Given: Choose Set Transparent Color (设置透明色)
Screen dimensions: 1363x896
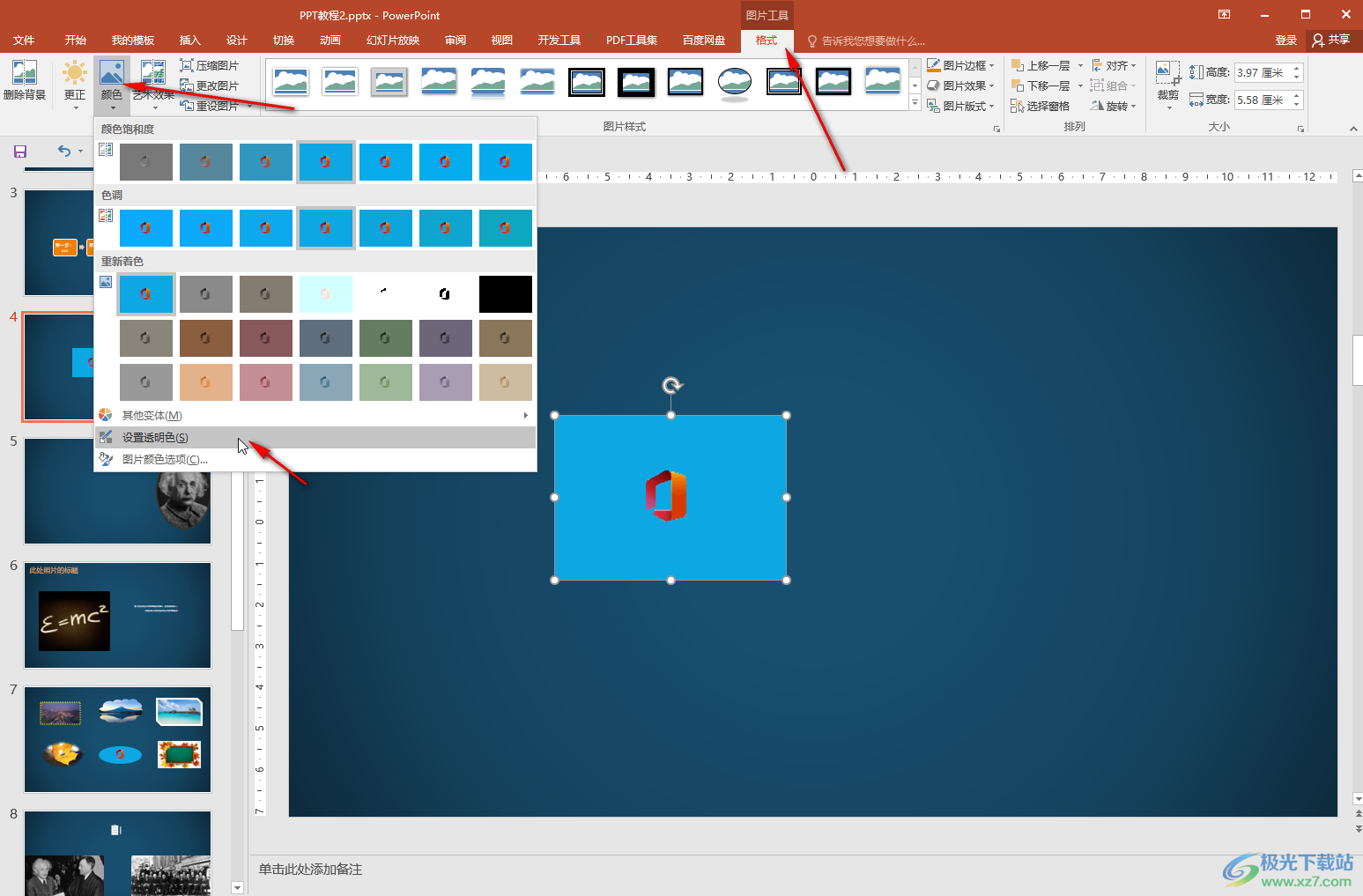Looking at the screenshot, I should (315, 437).
